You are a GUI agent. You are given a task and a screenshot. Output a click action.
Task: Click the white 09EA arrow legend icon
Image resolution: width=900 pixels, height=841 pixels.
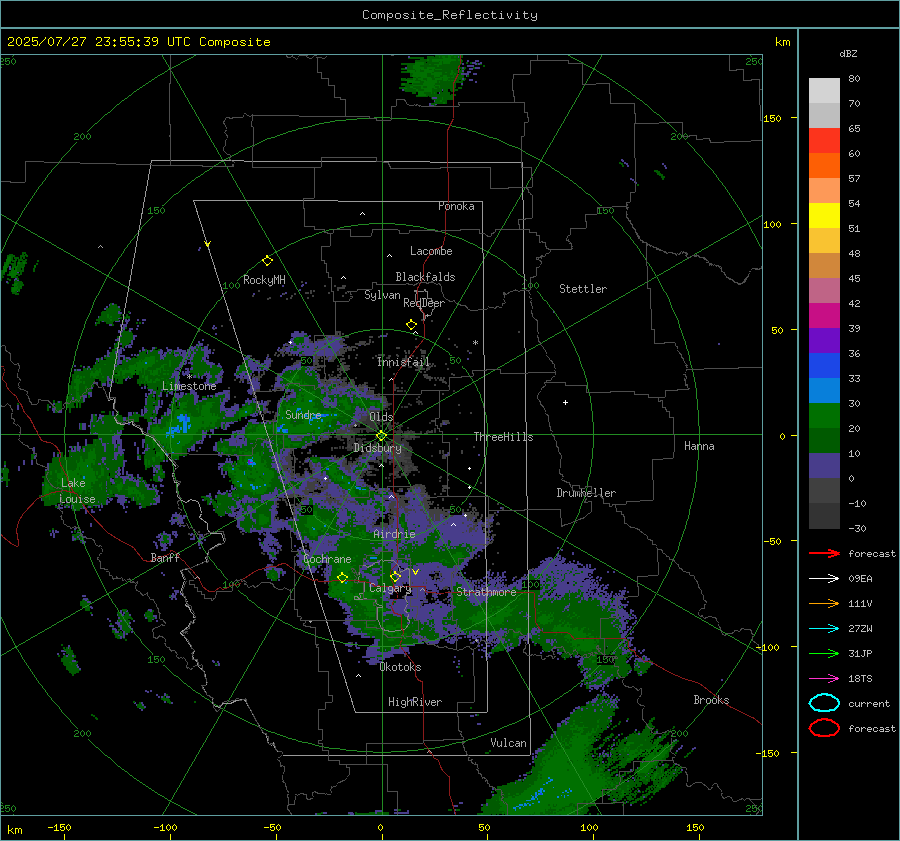click(824, 579)
